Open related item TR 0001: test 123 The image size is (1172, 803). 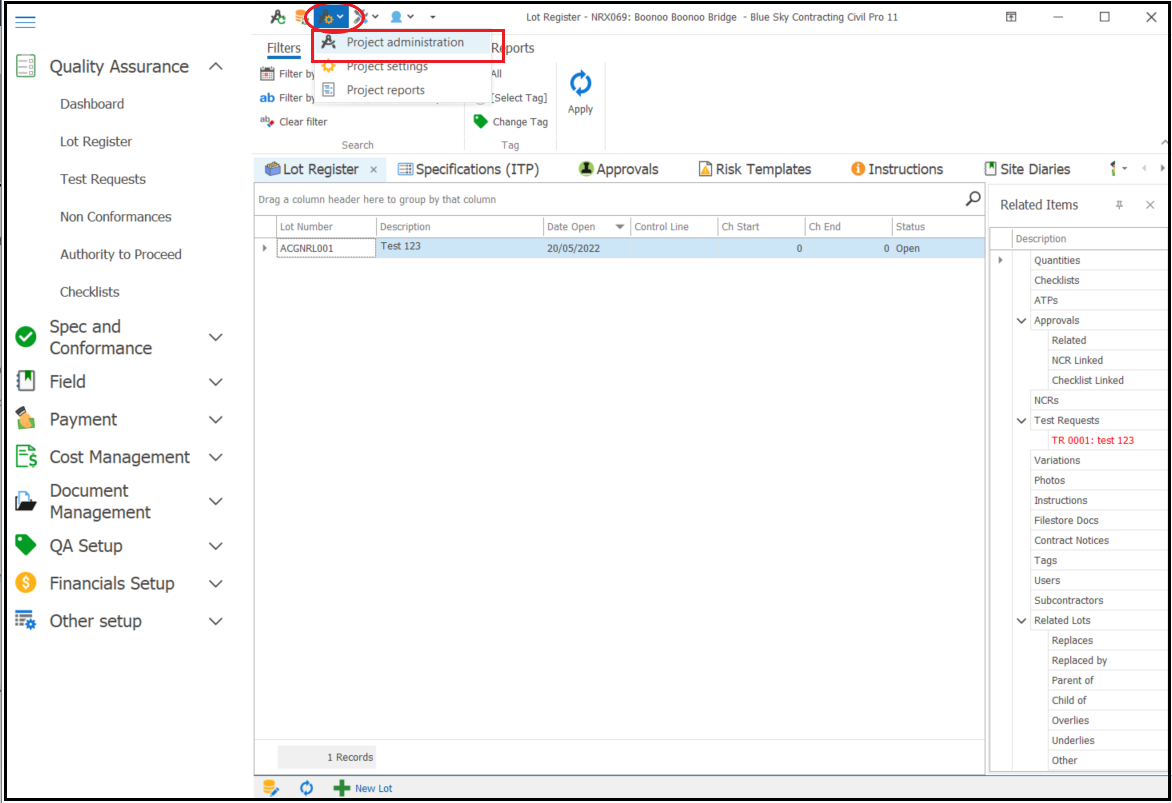point(1093,440)
